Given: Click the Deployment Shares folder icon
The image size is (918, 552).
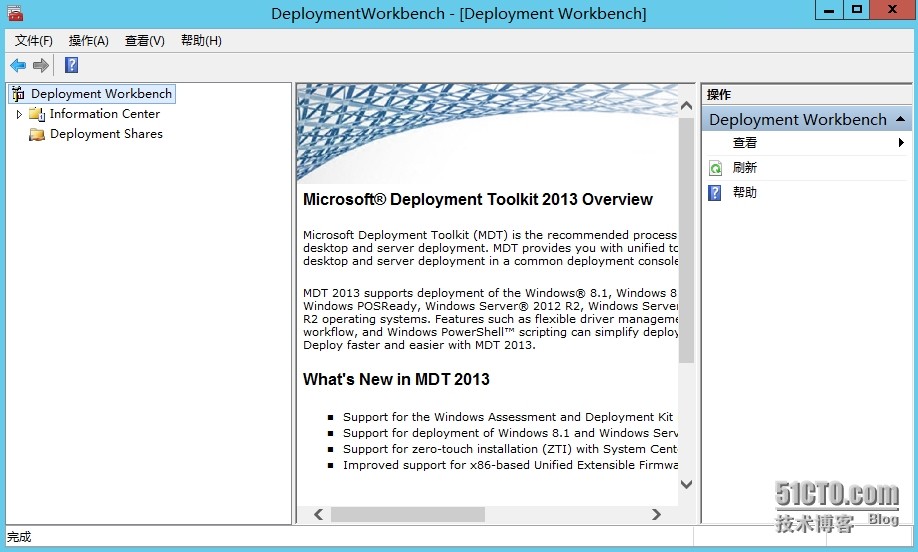Looking at the screenshot, I should (x=37, y=134).
